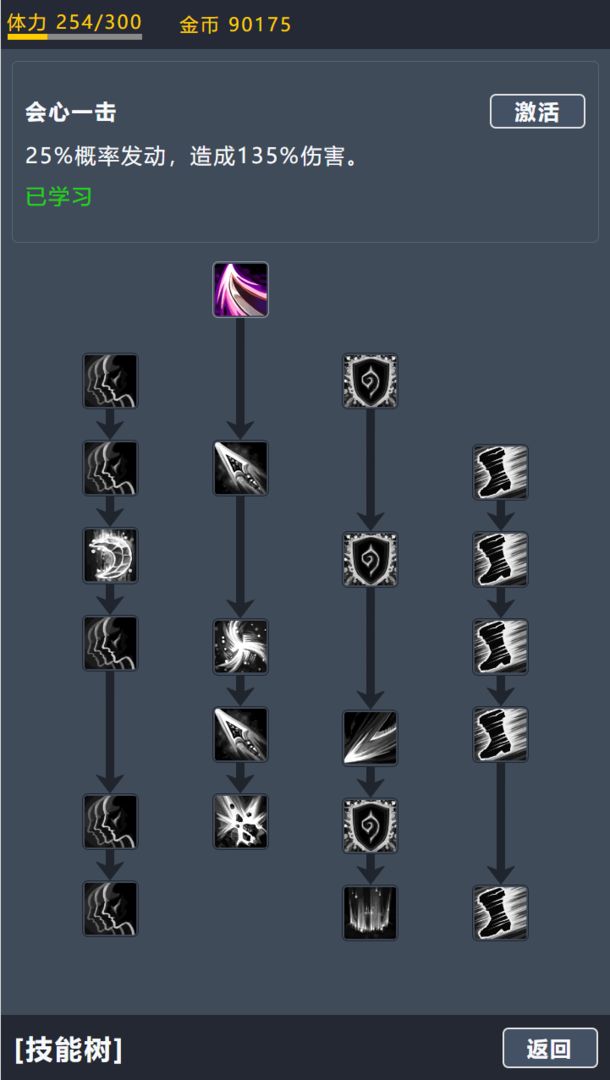Select the middle shield skill icon

click(370, 559)
